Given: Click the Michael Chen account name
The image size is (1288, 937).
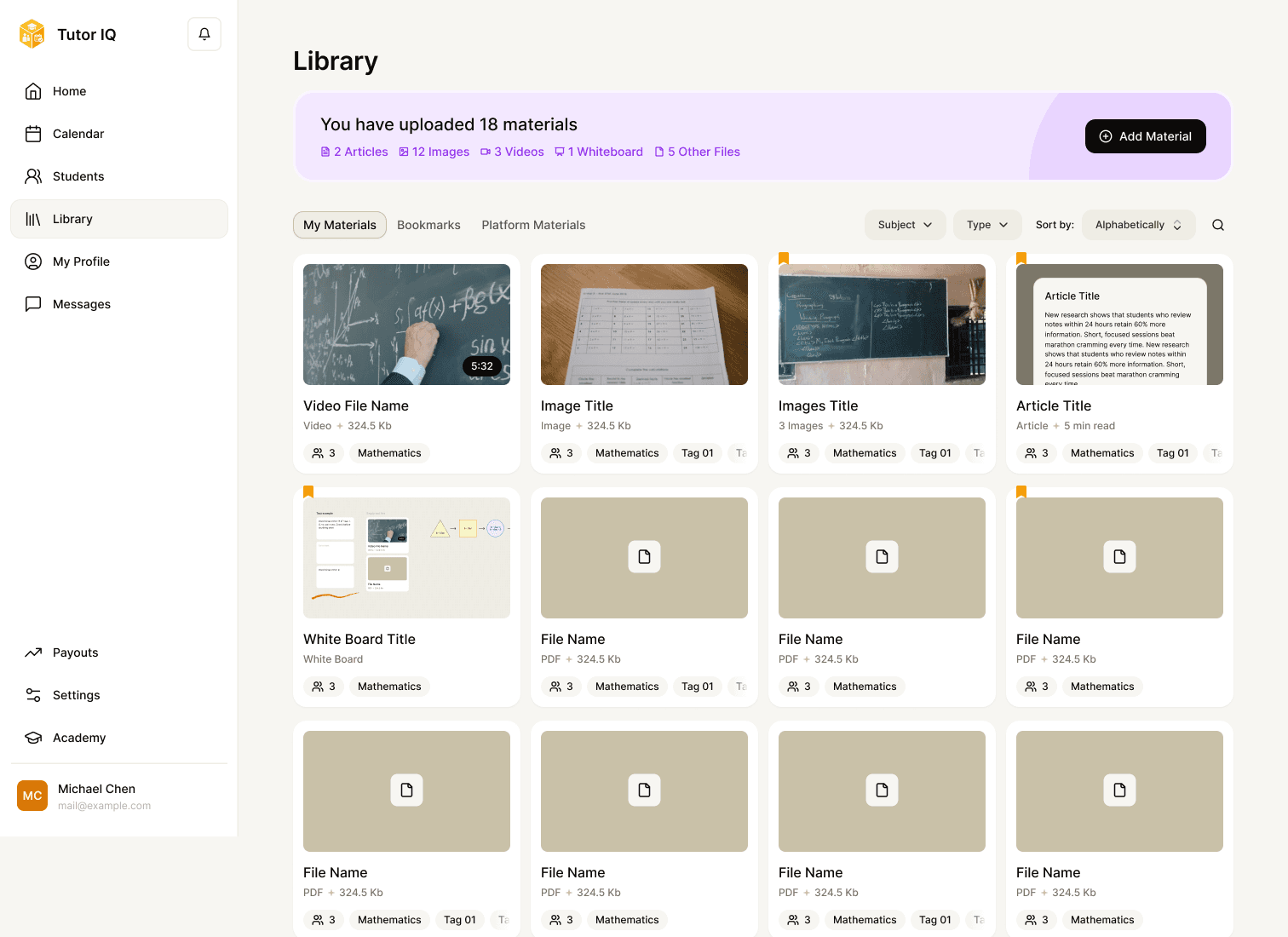Looking at the screenshot, I should [x=96, y=789].
